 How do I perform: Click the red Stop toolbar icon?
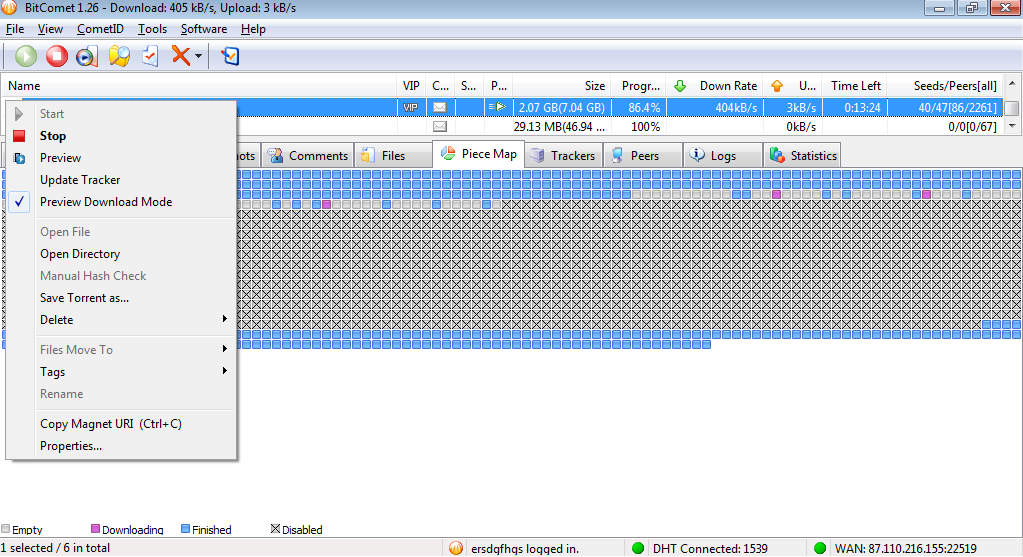[56, 56]
